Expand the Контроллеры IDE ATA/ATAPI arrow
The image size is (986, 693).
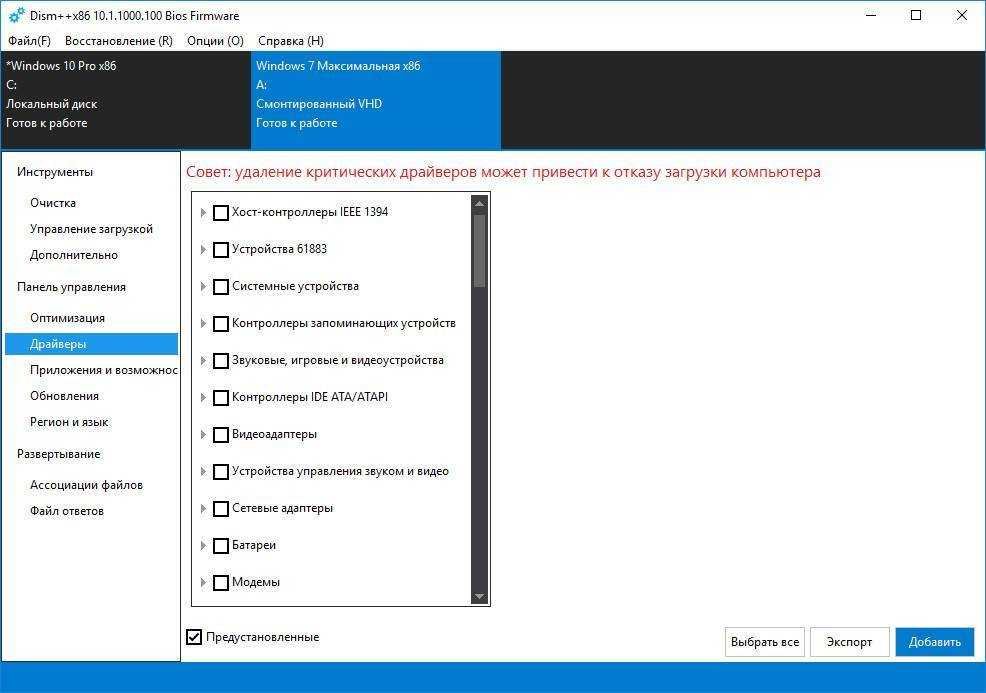tap(203, 398)
